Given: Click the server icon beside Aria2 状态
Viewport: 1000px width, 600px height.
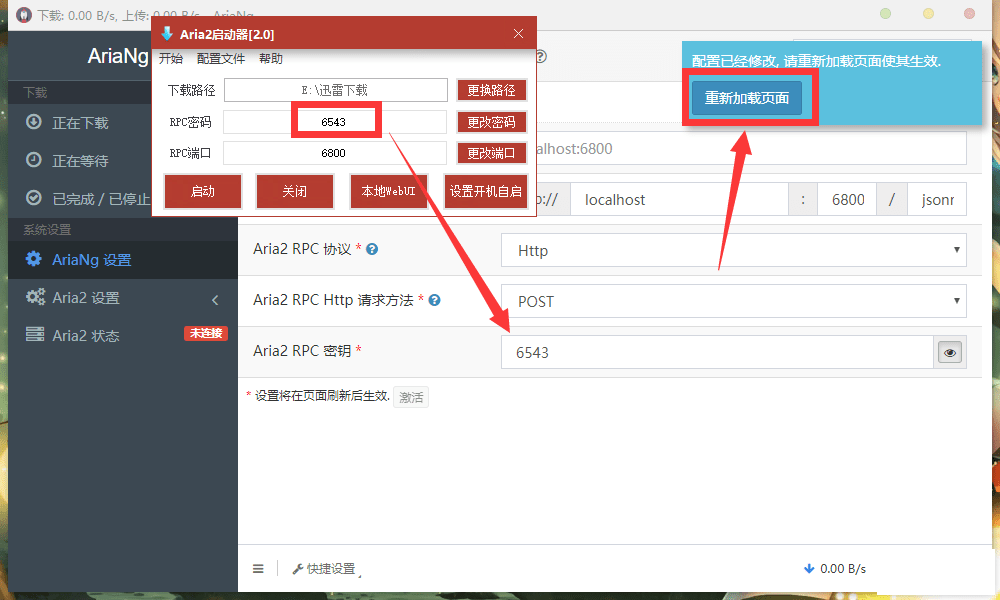Looking at the screenshot, I should pyautogui.click(x=35, y=334).
